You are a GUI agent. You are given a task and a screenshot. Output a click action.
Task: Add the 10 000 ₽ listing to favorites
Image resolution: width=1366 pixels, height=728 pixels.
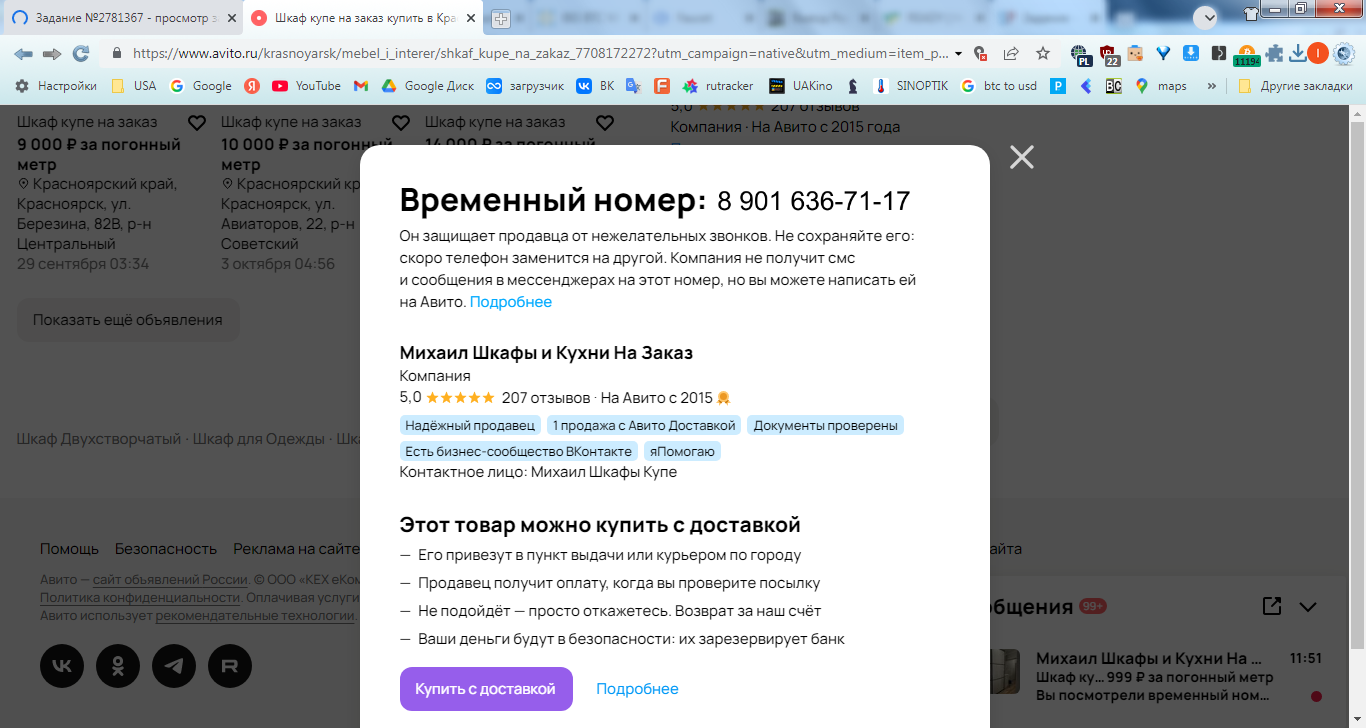pos(400,123)
